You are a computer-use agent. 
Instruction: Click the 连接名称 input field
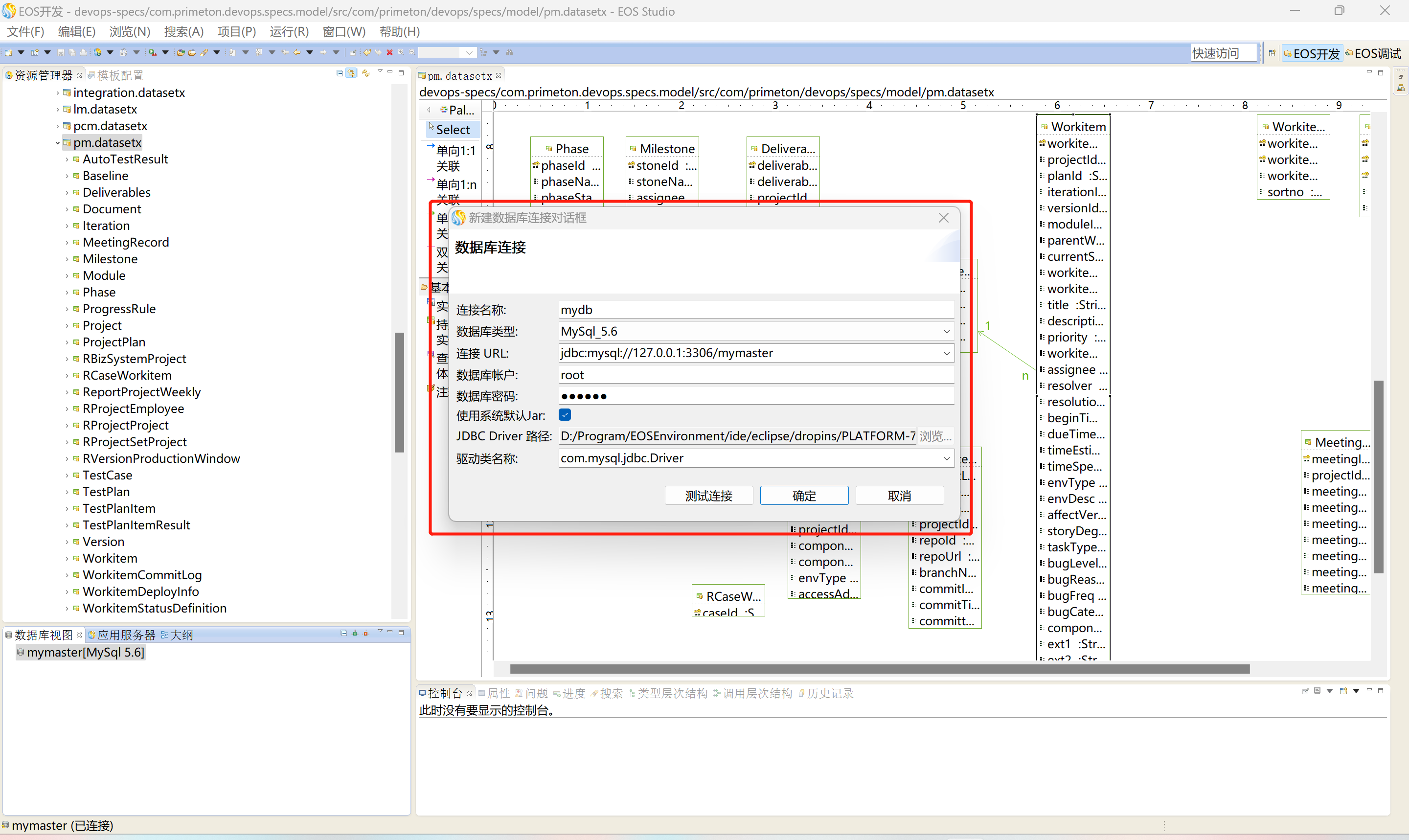pyautogui.click(x=753, y=309)
